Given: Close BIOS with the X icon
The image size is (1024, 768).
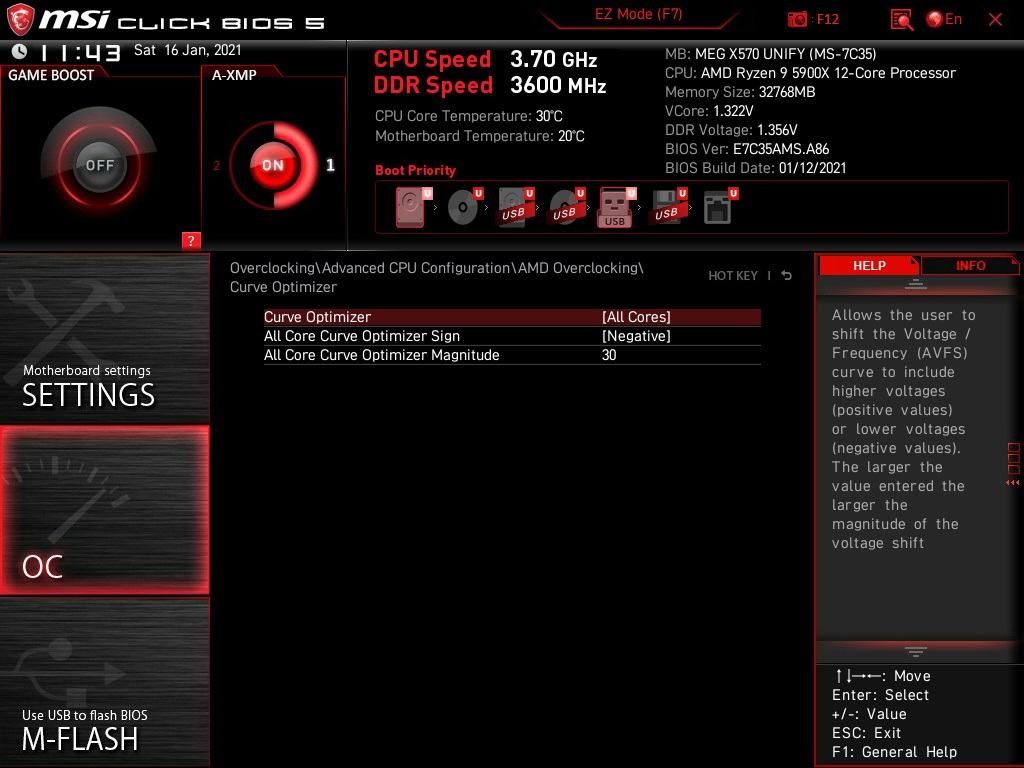Looking at the screenshot, I should tap(995, 20).
